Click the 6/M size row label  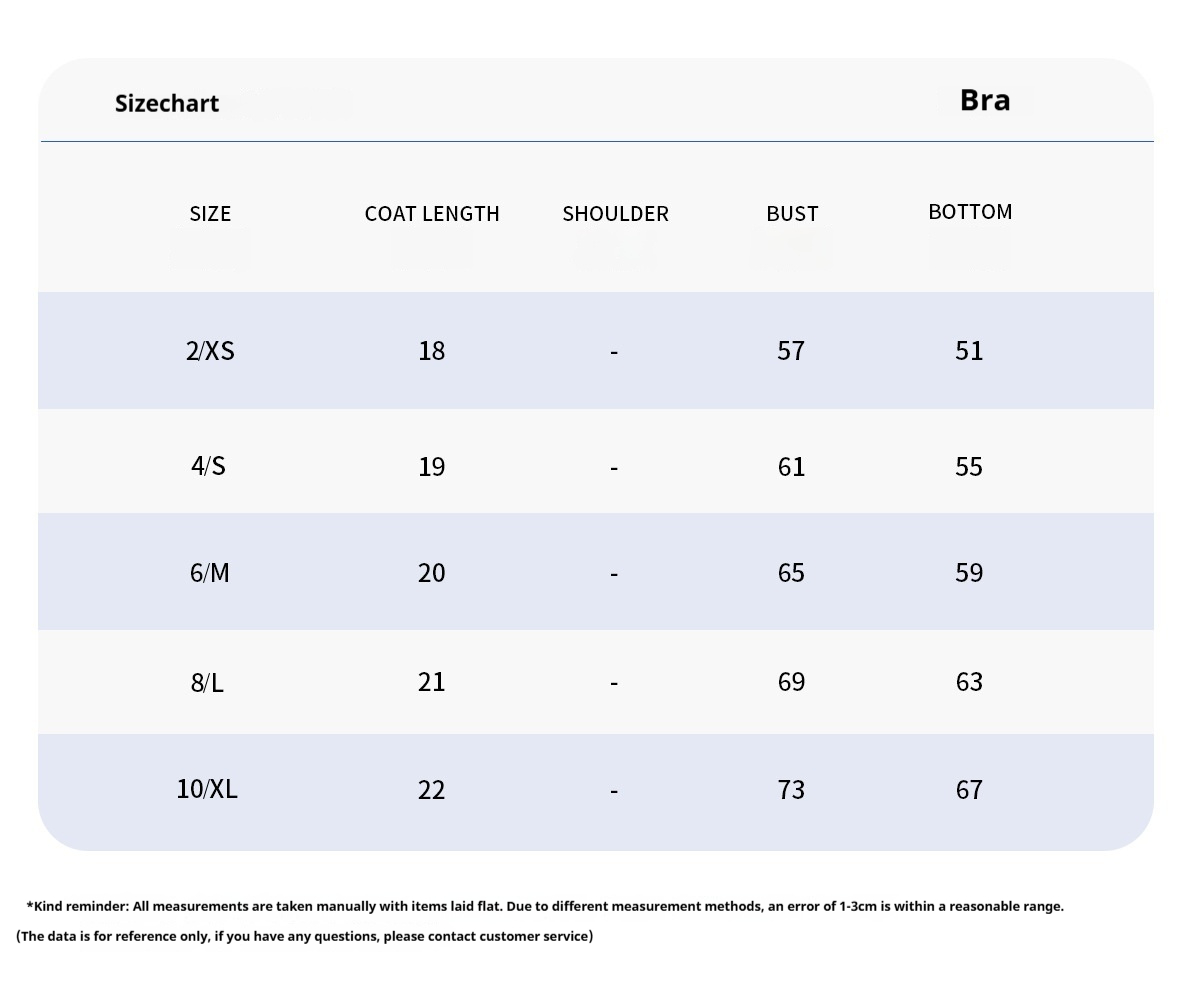click(x=209, y=572)
